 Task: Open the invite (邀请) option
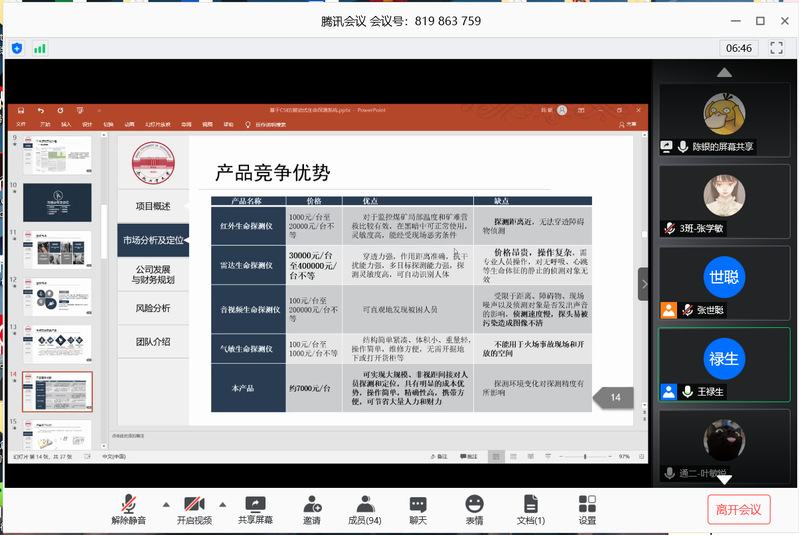pyautogui.click(x=312, y=505)
